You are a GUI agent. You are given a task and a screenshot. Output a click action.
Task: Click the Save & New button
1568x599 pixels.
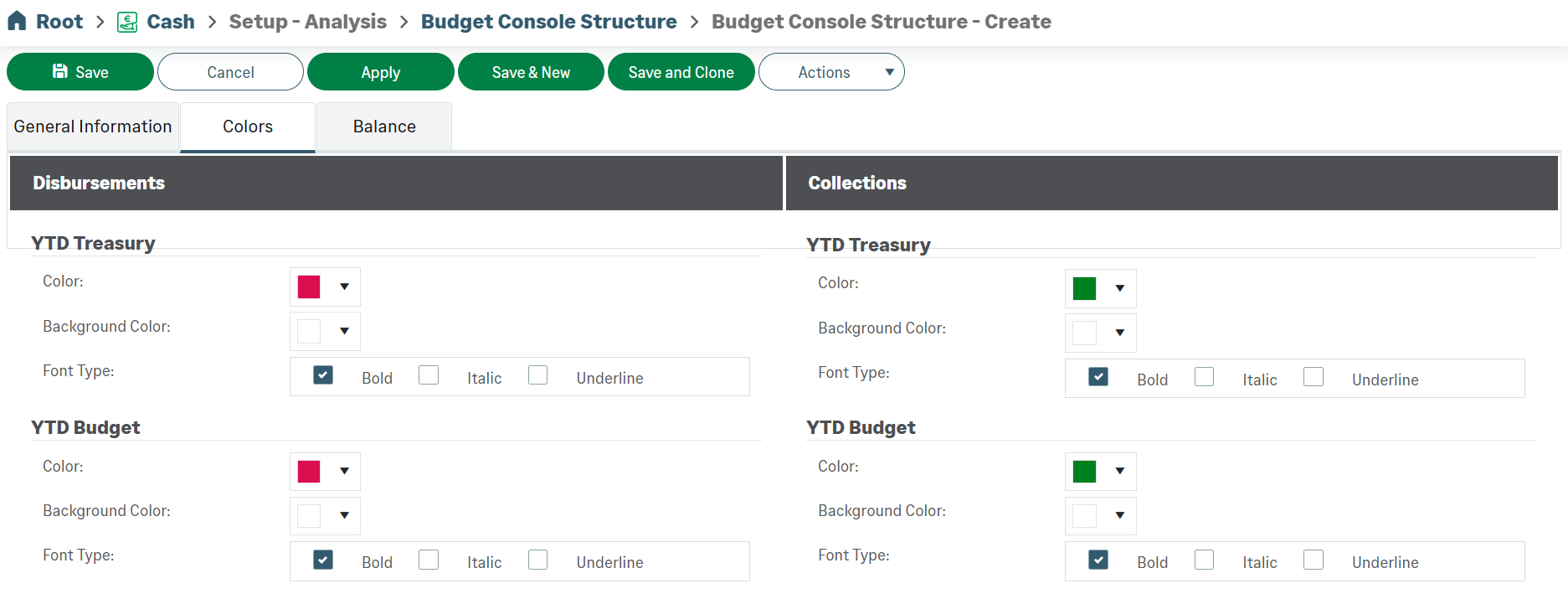(x=531, y=72)
